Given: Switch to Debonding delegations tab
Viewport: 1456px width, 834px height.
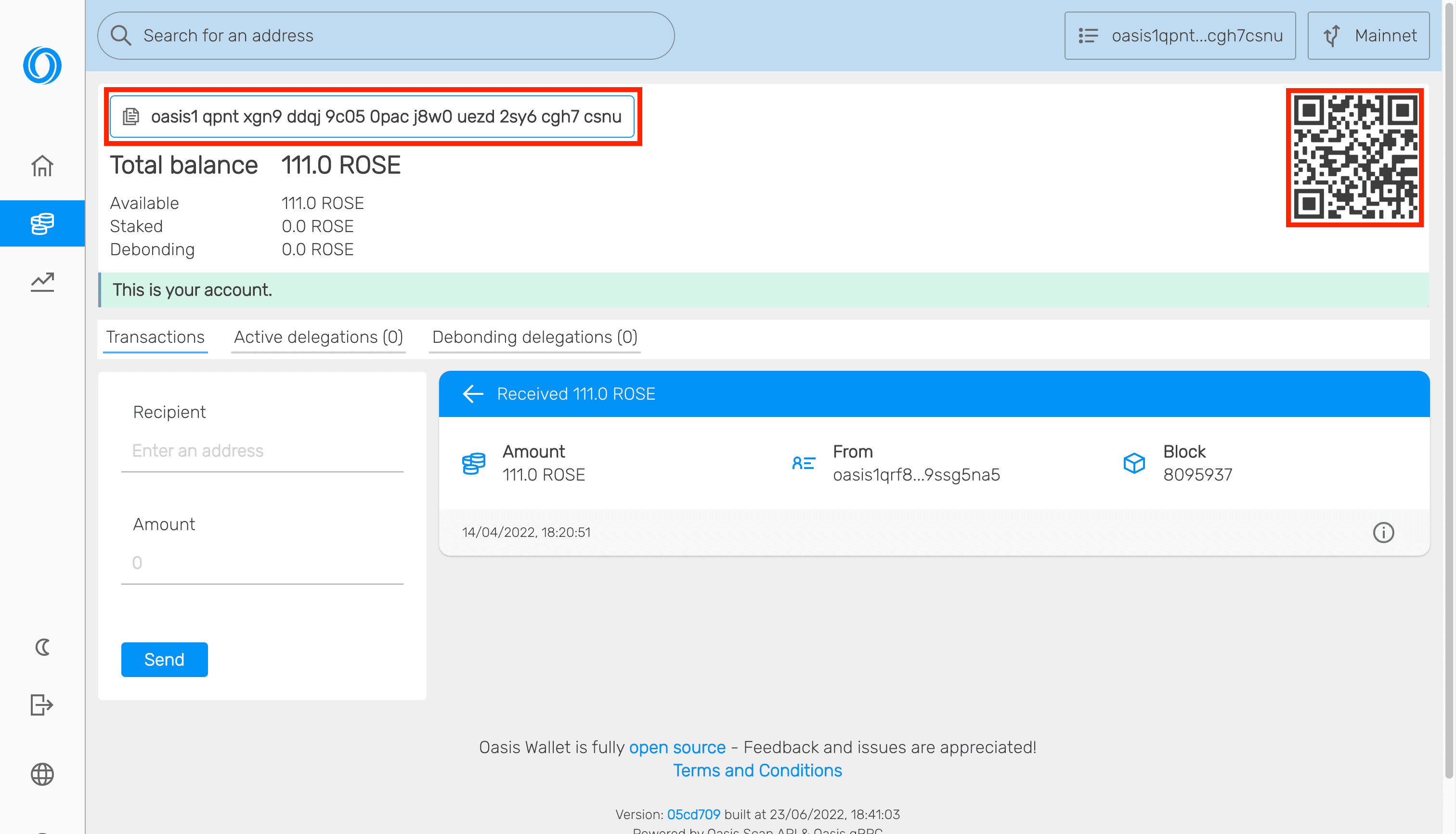Looking at the screenshot, I should coord(535,336).
